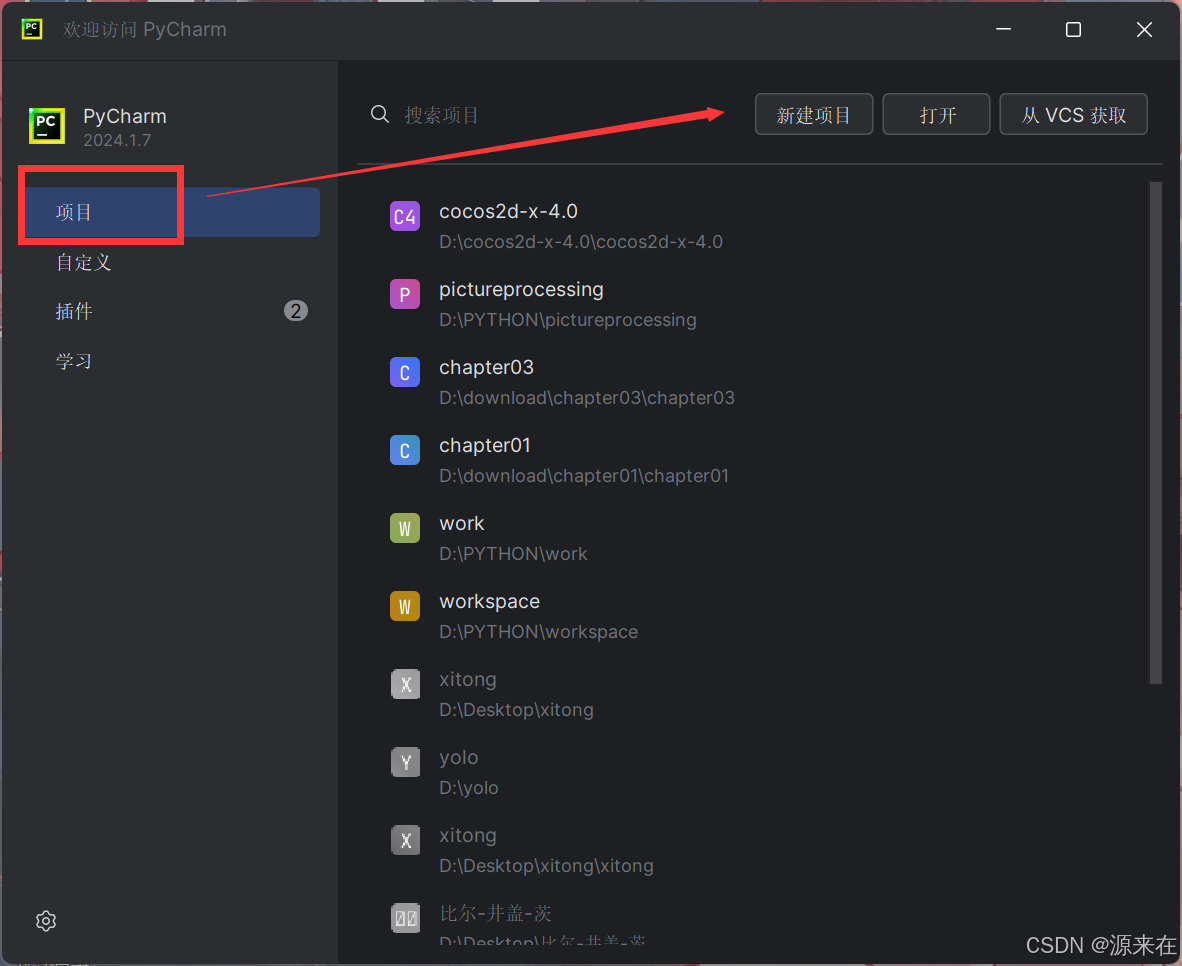
Task: Click the workspace W project icon
Action: [405, 606]
